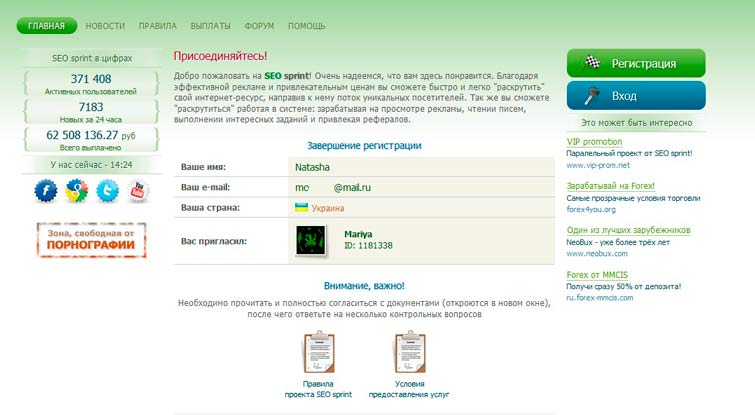
Task: Open the Новости menu item
Action: (105, 26)
